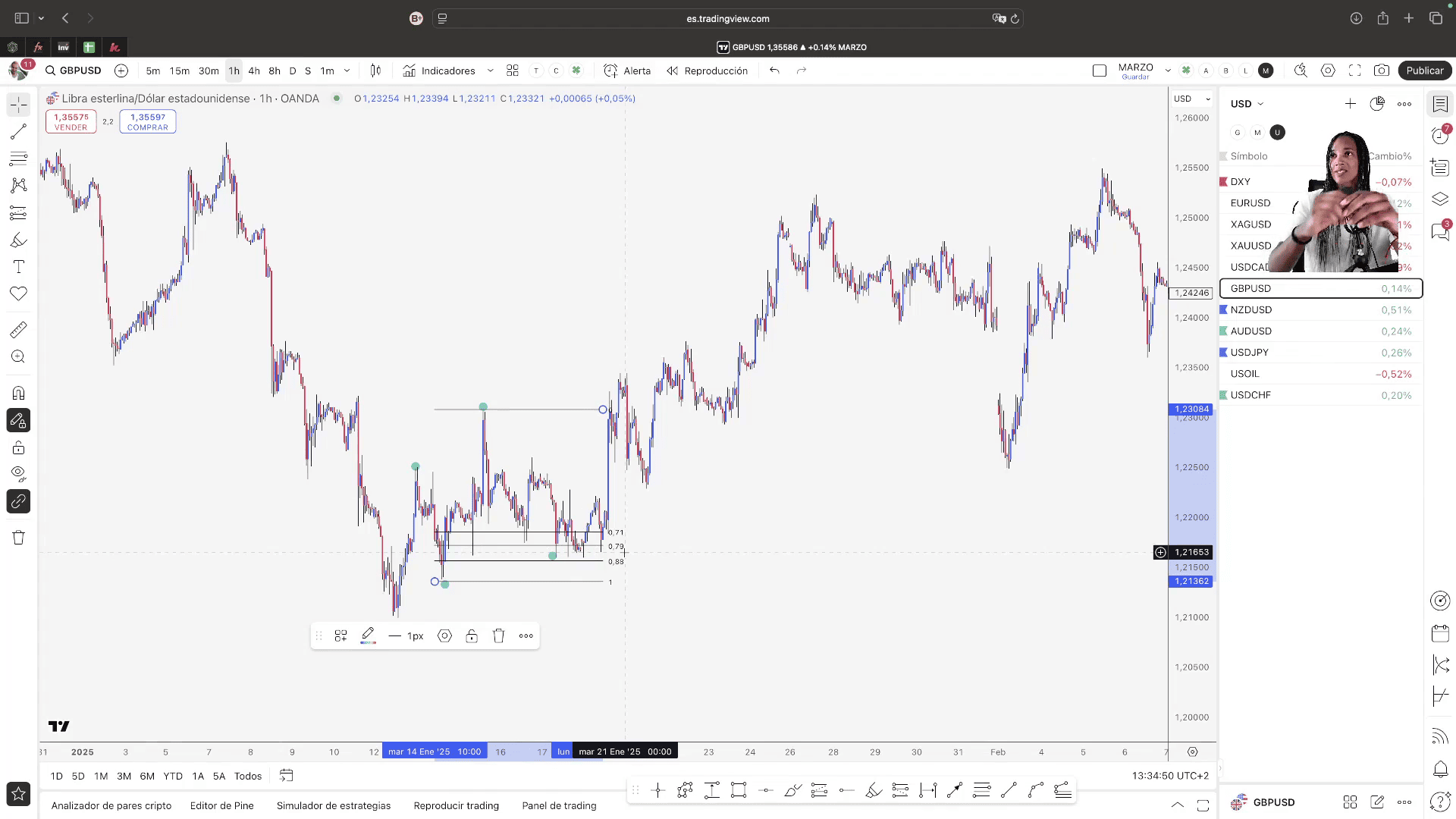Open the Editor de Pine tab
This screenshot has width=1456, height=819.
coord(221,805)
